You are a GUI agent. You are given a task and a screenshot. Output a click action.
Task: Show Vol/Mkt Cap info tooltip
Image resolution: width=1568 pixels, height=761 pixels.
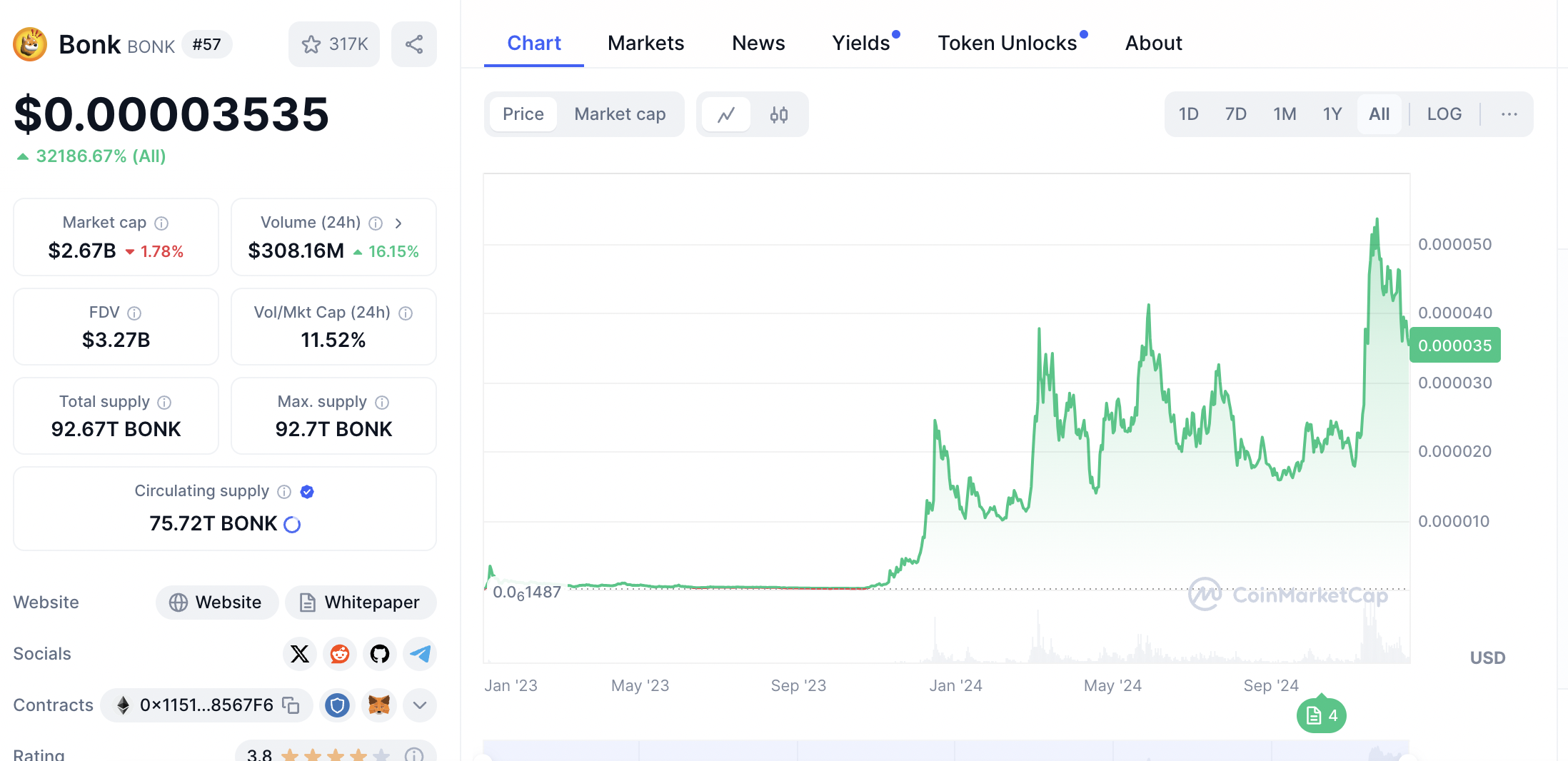pyautogui.click(x=406, y=313)
